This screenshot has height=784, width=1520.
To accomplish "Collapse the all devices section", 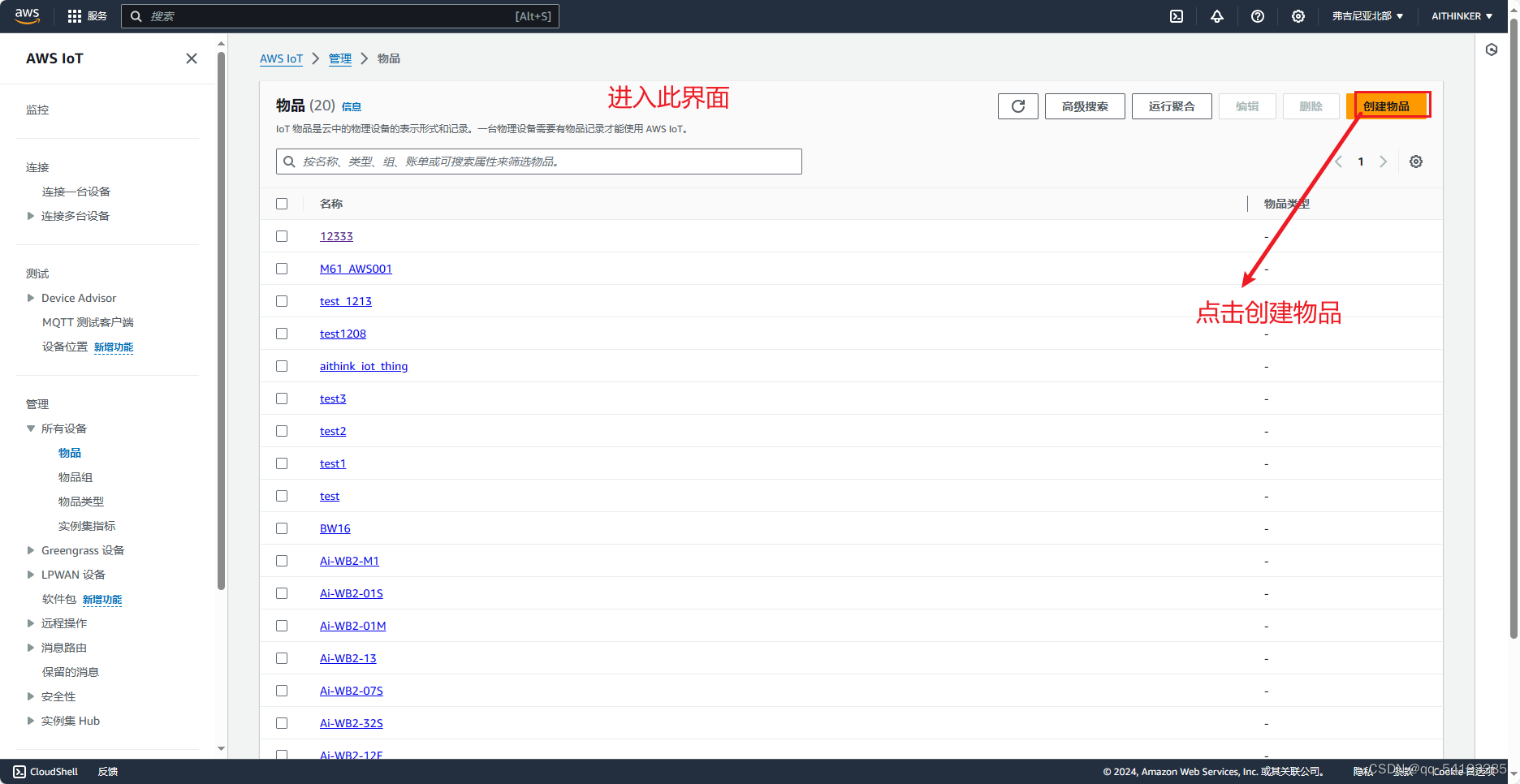I will click(x=31, y=429).
